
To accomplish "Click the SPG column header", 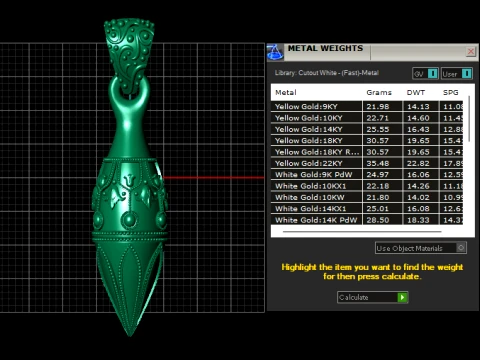I will pos(451,92).
